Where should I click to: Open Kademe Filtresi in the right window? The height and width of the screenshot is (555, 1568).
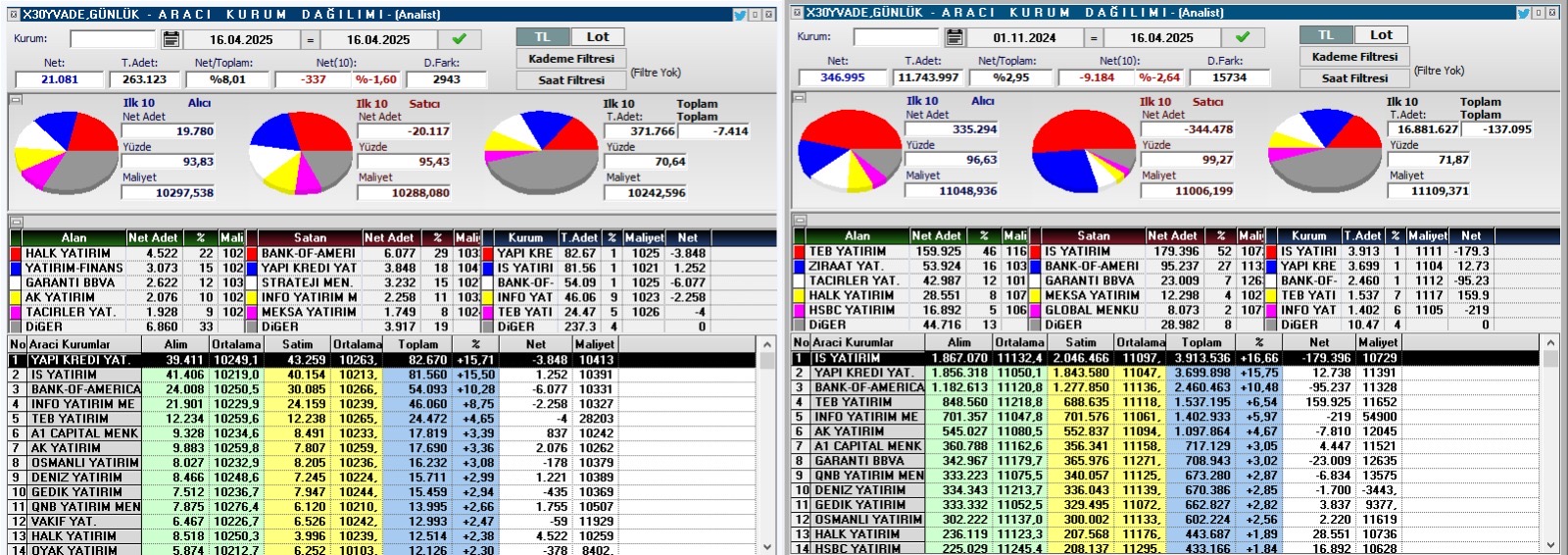click(x=1355, y=57)
